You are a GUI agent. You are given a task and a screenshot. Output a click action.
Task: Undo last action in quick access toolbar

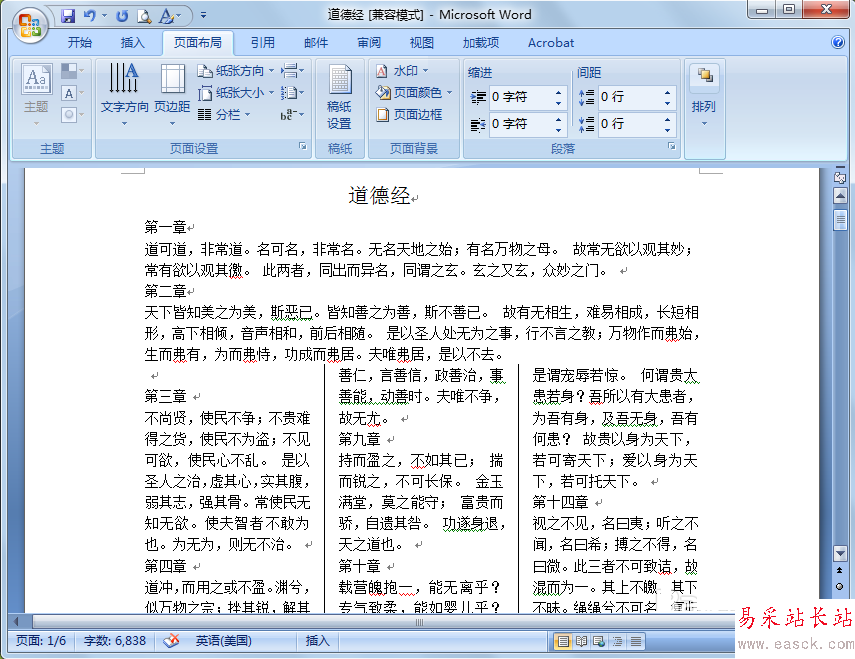point(89,16)
